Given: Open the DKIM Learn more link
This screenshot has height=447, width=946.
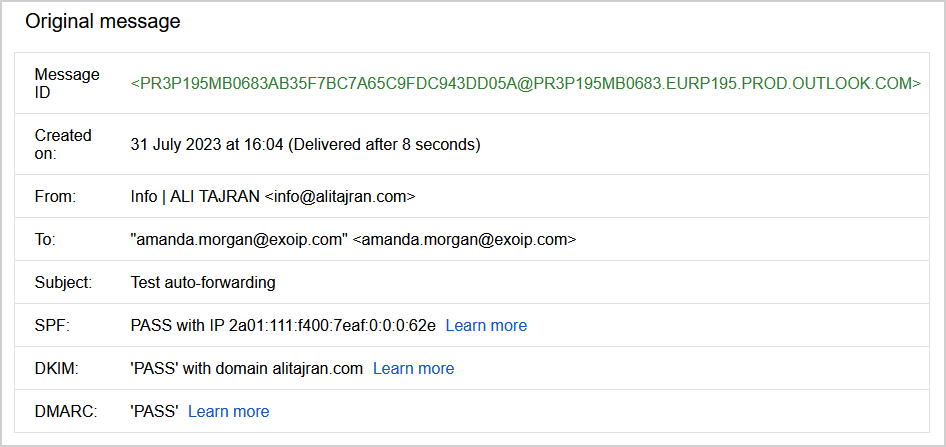Looking at the screenshot, I should tap(413, 369).
